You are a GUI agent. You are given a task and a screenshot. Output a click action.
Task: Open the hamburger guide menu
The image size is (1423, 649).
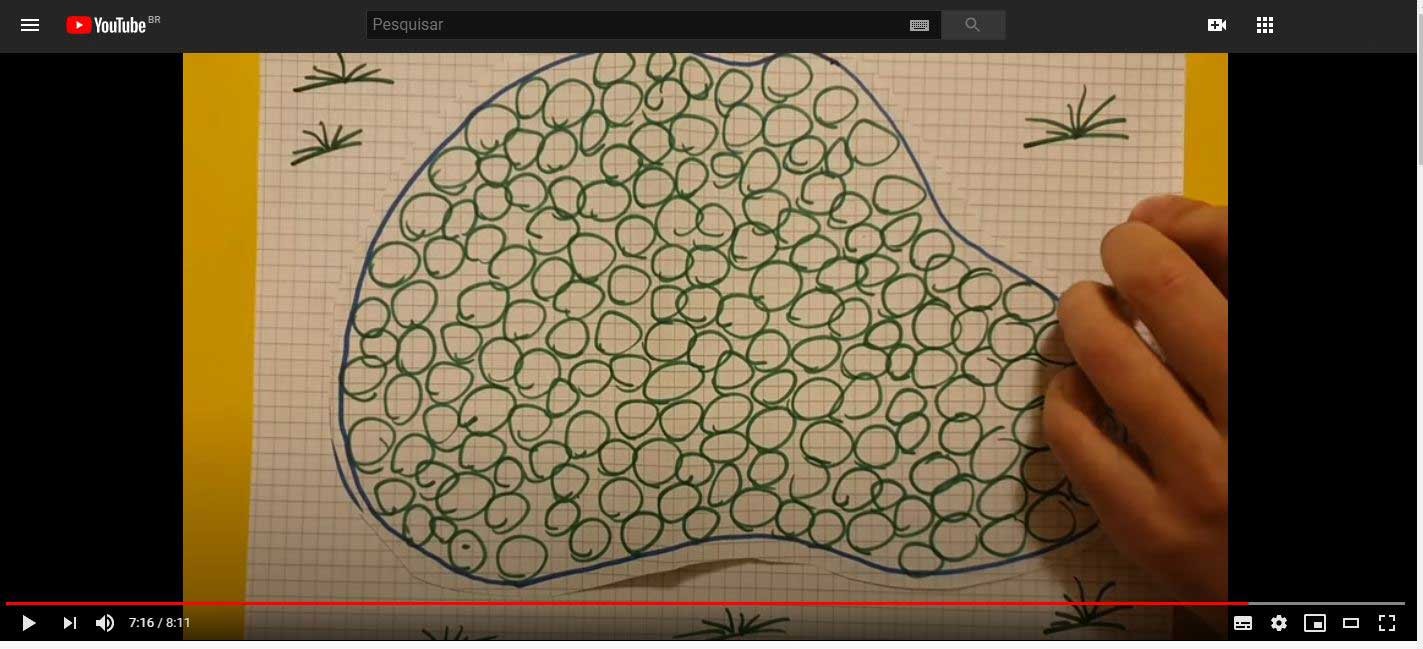click(30, 25)
